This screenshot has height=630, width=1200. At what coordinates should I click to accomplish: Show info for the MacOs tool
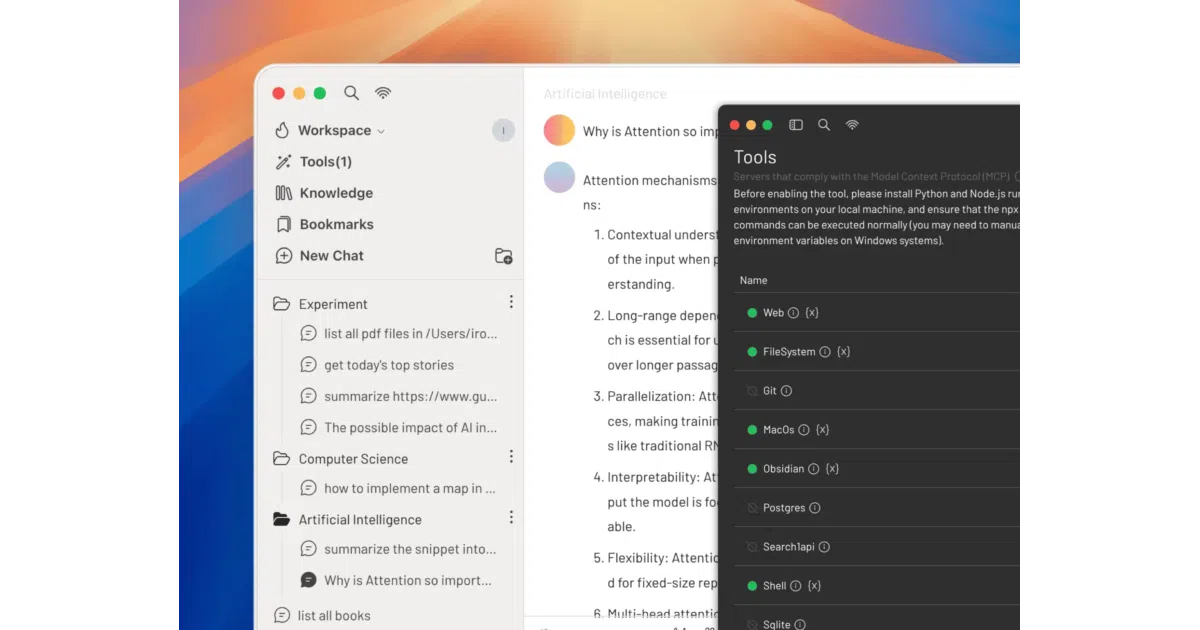click(804, 430)
